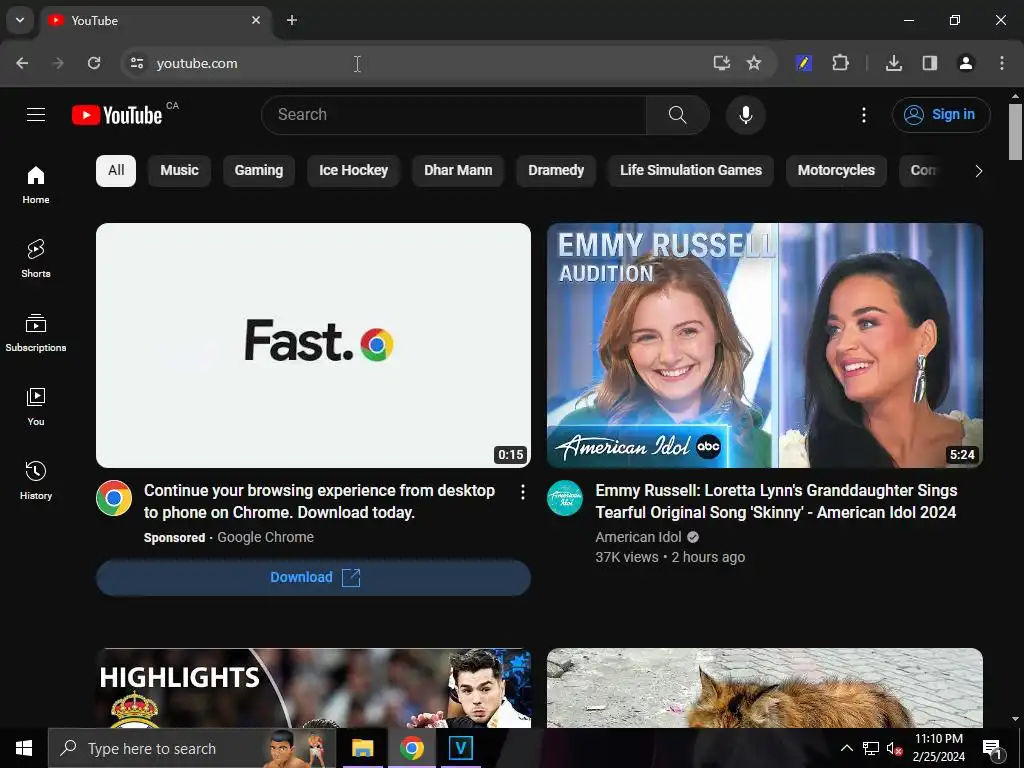Viewport: 1024px width, 768px height.
Task: Click the Download ad button
Action: (x=313, y=577)
